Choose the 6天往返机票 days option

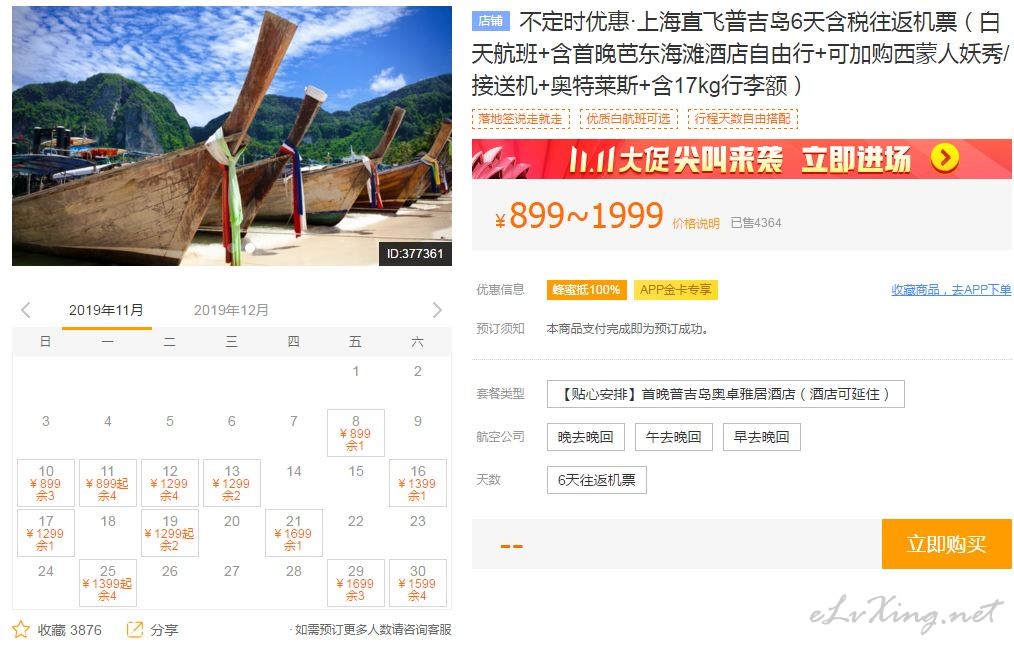[x=597, y=480]
